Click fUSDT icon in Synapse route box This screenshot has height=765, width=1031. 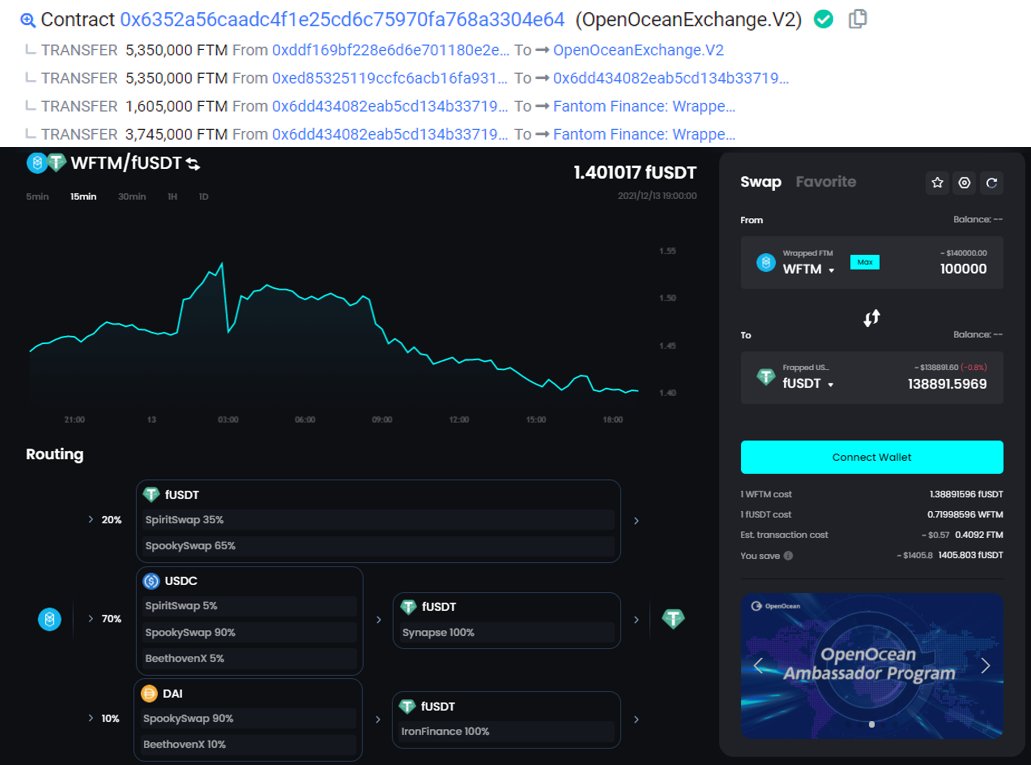pos(408,606)
